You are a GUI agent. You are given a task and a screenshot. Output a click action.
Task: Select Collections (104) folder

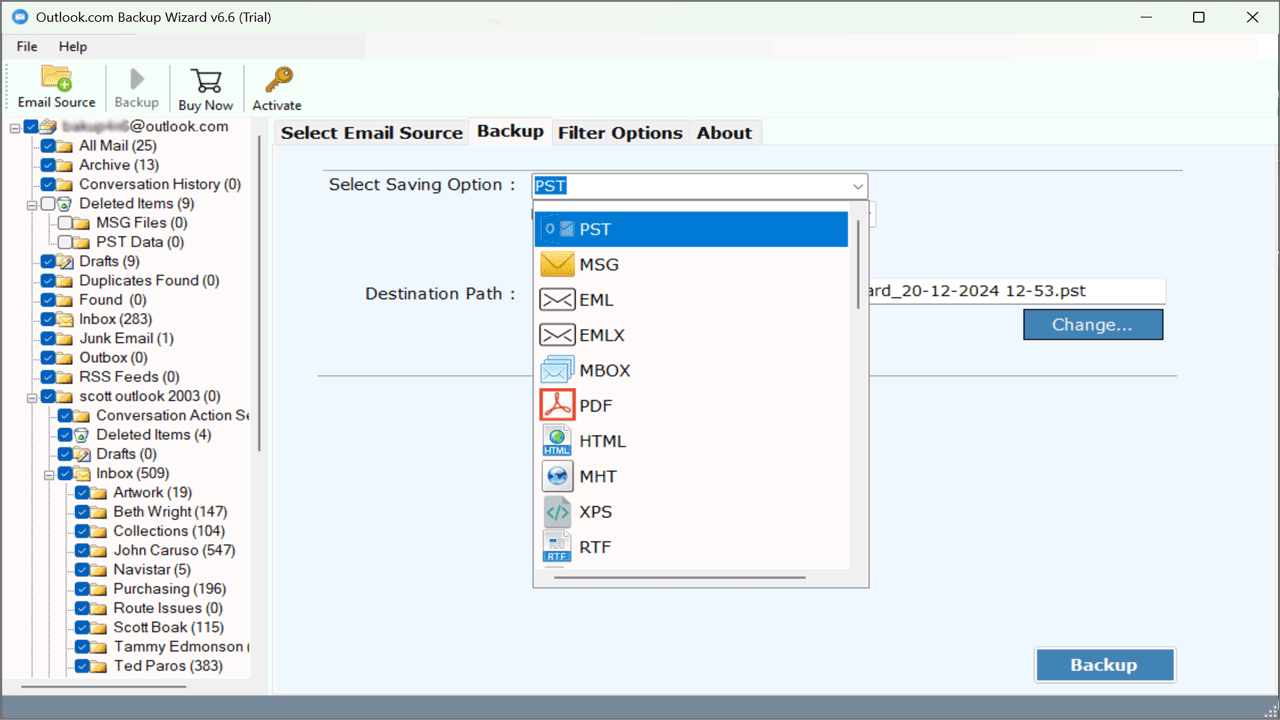169,531
